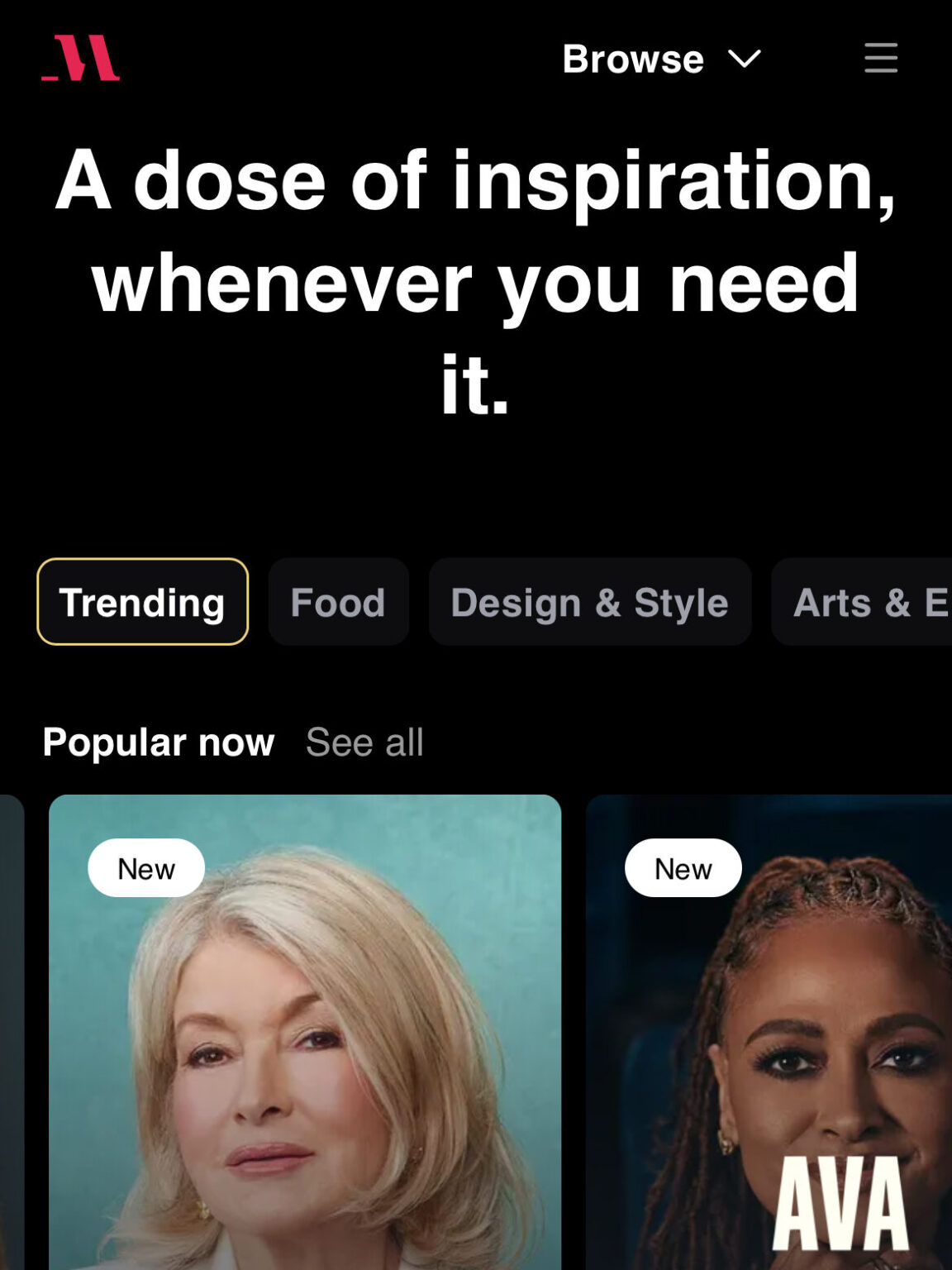Choose the Design & Style category

click(590, 602)
